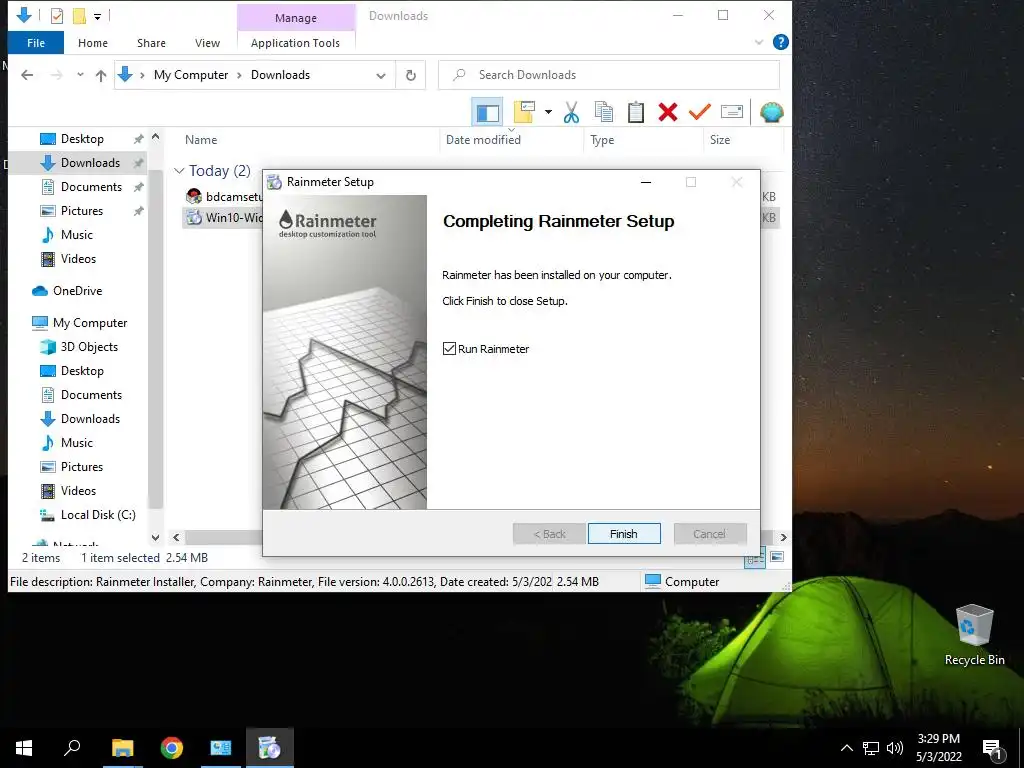The height and width of the screenshot is (768, 1024).
Task: Click Finish in Rainmeter Setup
Action: pyautogui.click(x=624, y=534)
